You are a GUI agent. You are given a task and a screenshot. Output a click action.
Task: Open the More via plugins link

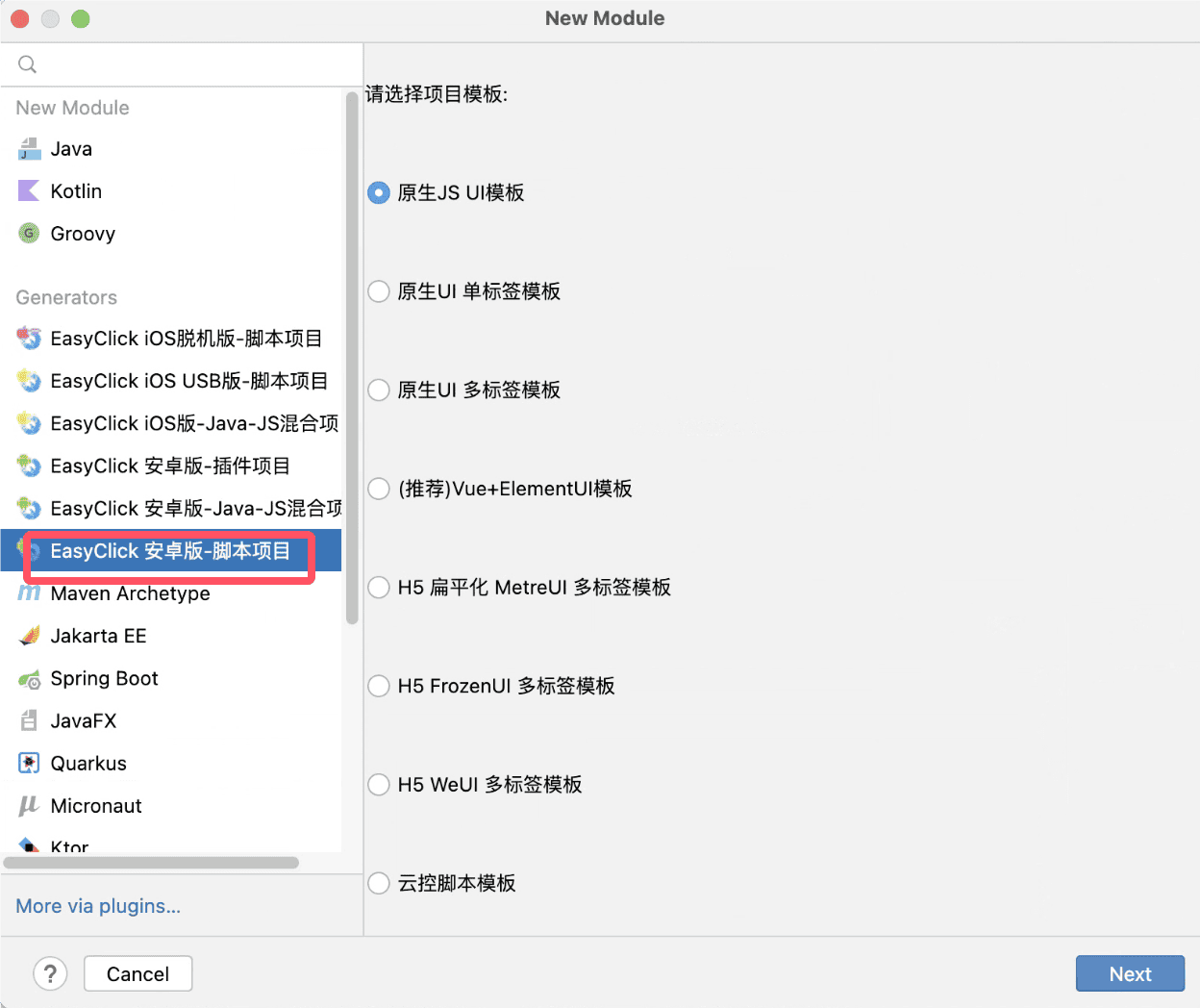point(98,906)
